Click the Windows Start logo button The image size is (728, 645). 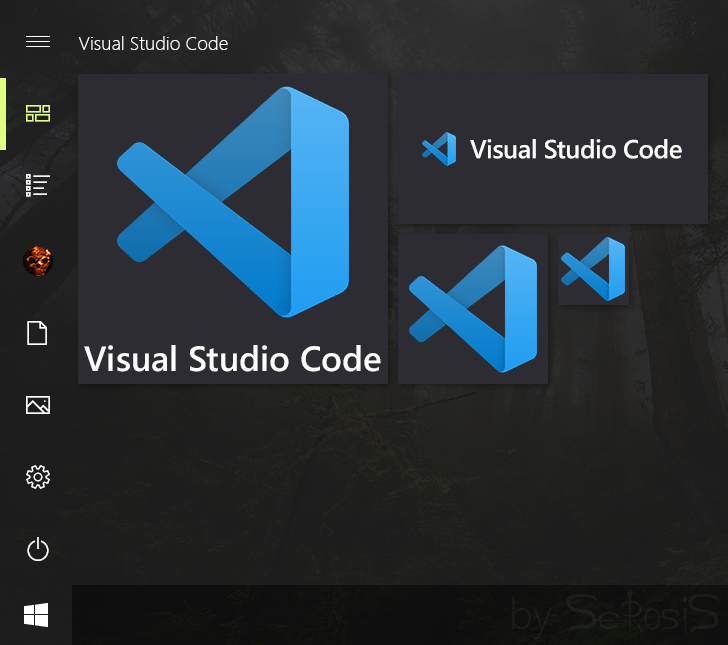pos(36,615)
